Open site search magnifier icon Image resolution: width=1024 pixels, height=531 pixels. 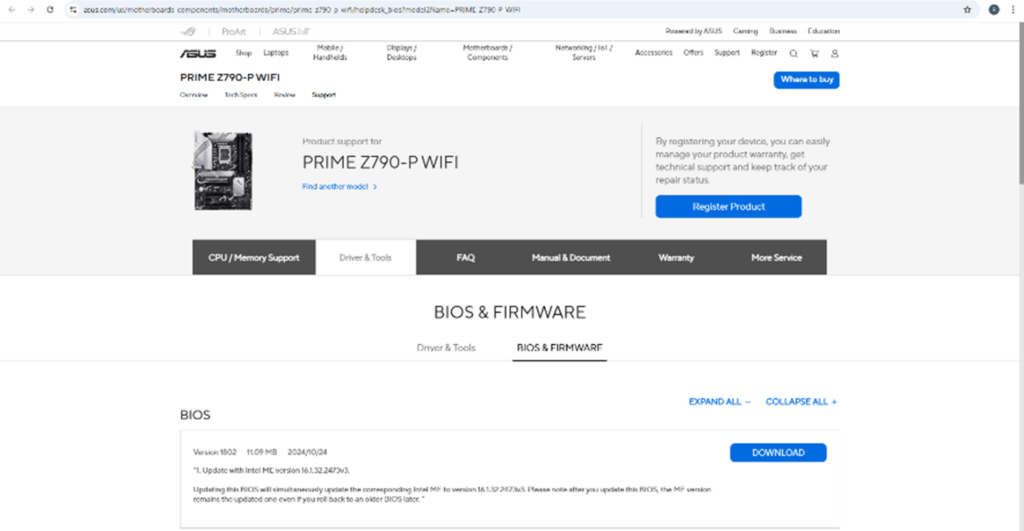click(x=793, y=54)
